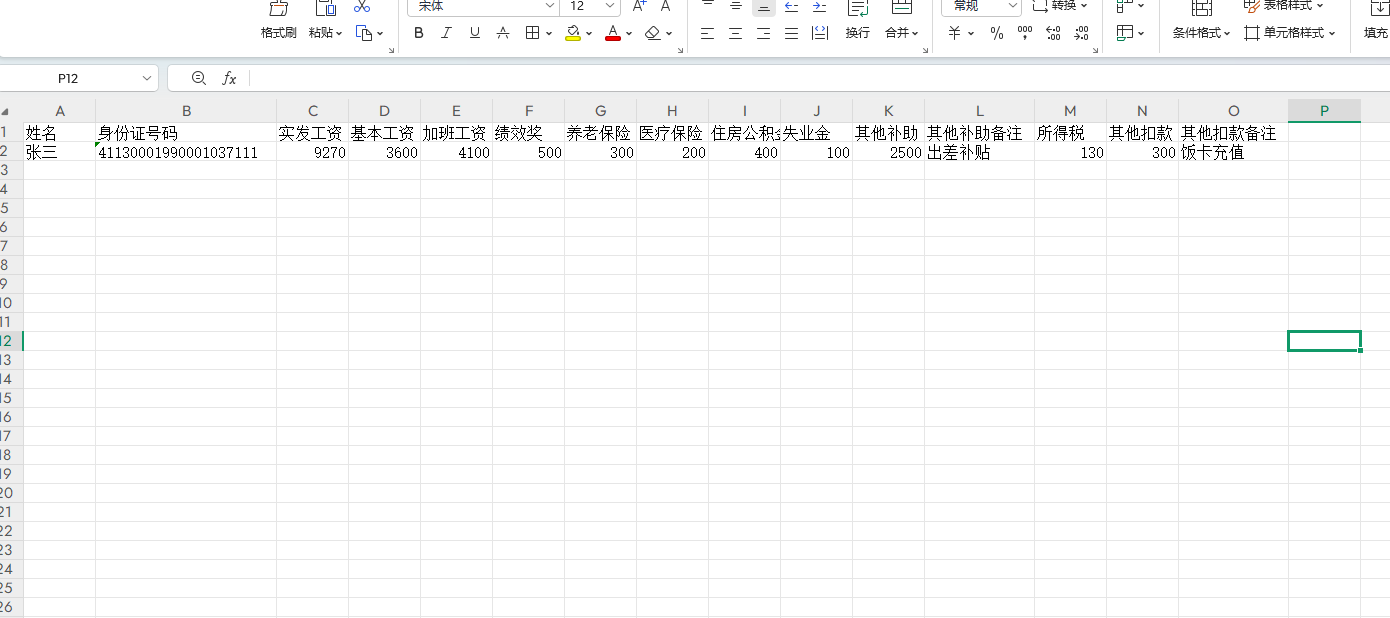Select the 格式刷 format painter tool
The width and height of the screenshot is (1390, 618).
pos(277,20)
